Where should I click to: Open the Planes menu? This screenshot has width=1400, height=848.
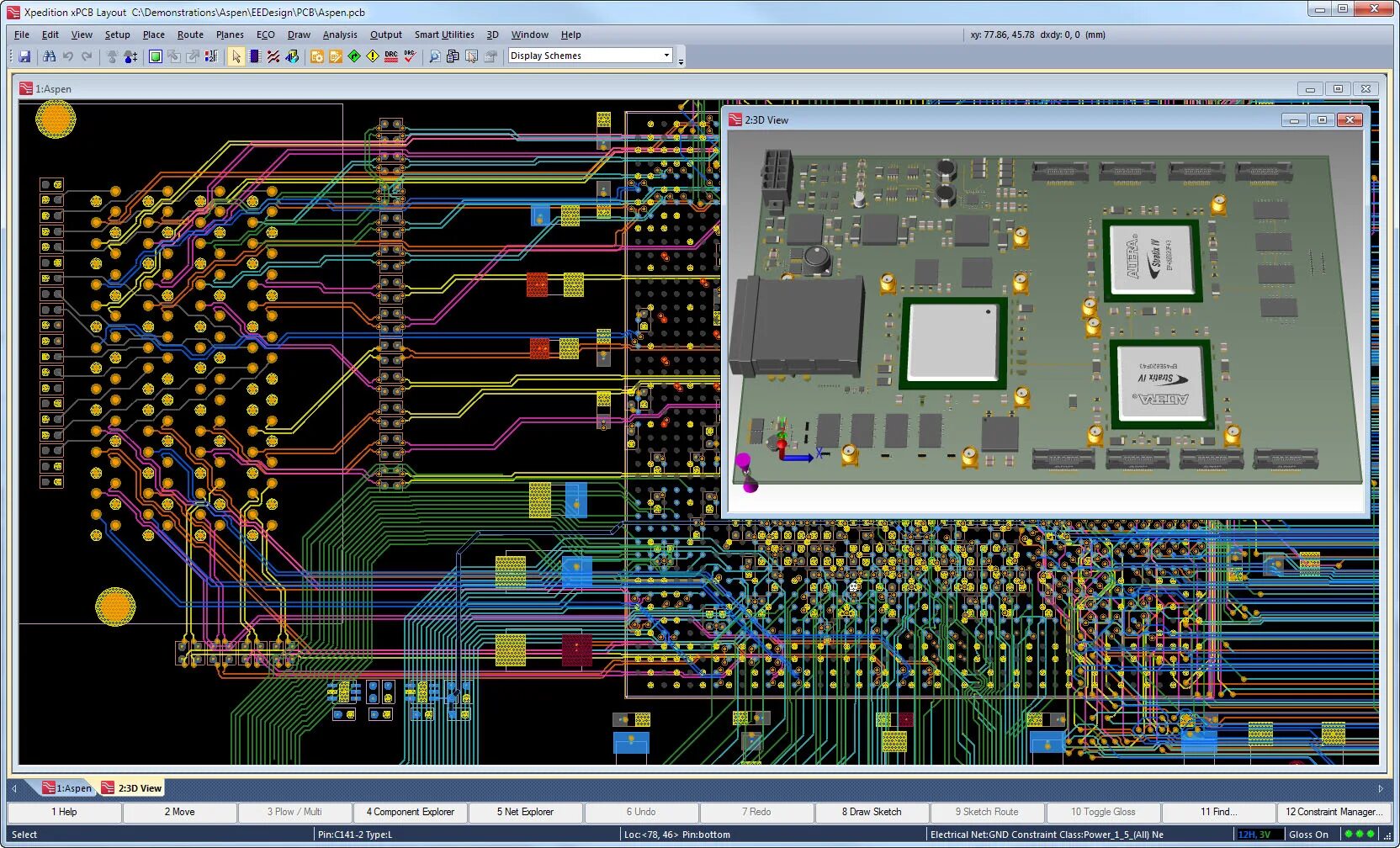click(x=230, y=34)
